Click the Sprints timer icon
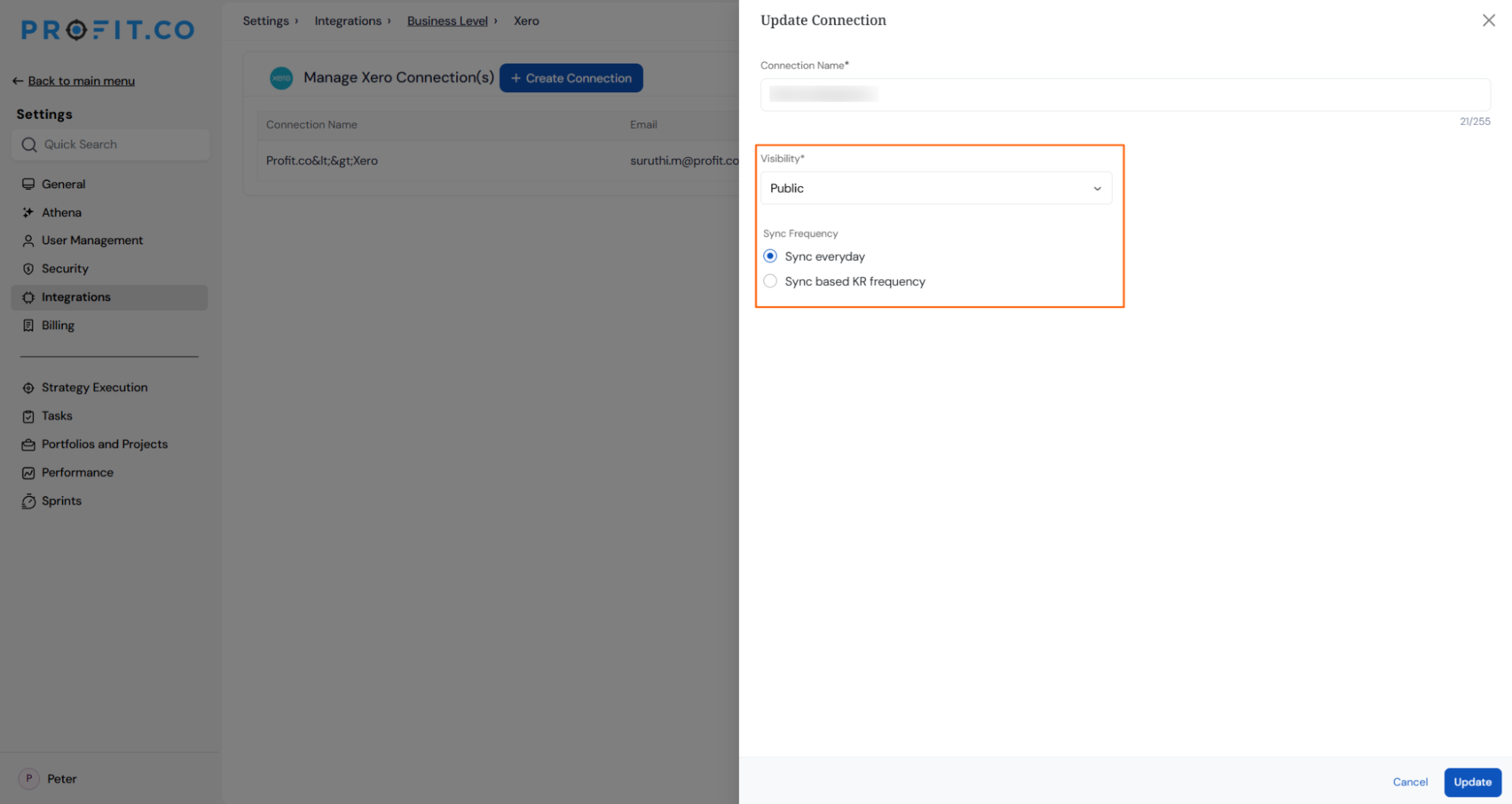Screen dimensions: 1512x804 click(x=28, y=501)
